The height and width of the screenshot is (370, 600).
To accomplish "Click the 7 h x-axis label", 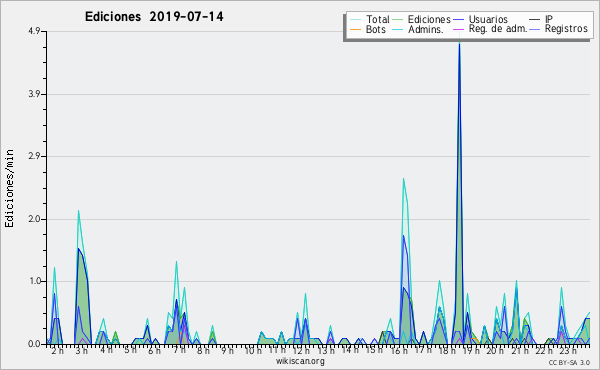I will (179, 350).
